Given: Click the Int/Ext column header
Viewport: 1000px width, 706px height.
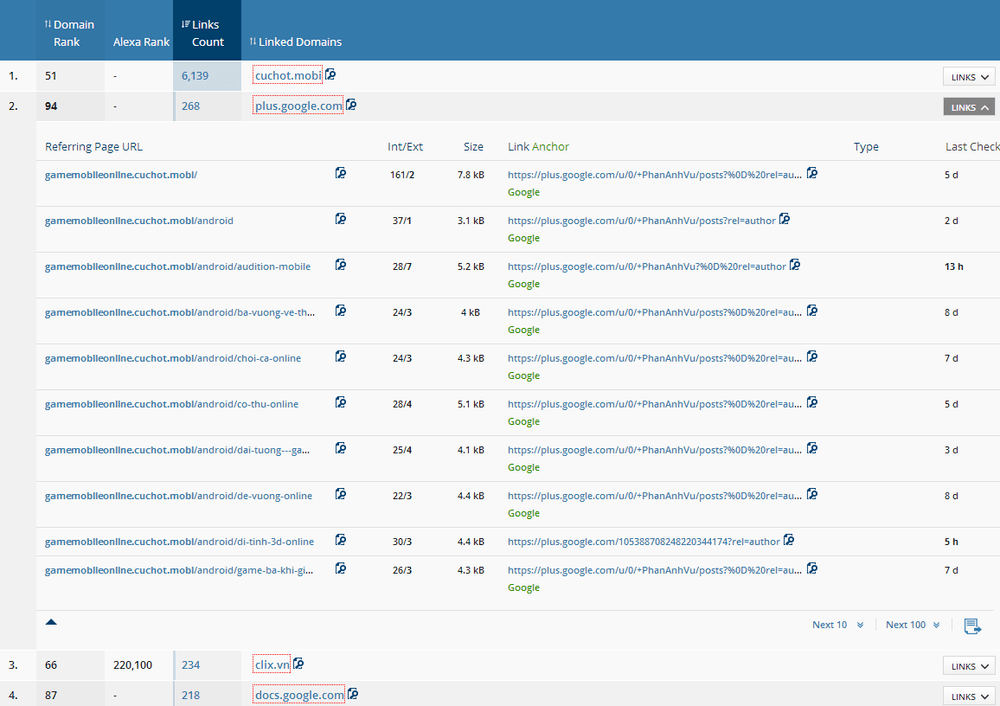Looking at the screenshot, I should click(x=405, y=147).
